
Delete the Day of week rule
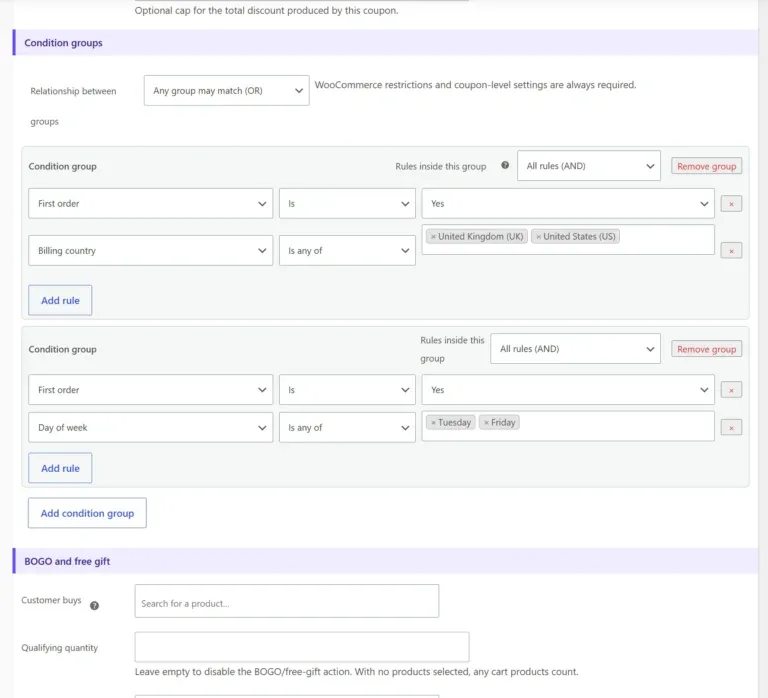click(731, 428)
